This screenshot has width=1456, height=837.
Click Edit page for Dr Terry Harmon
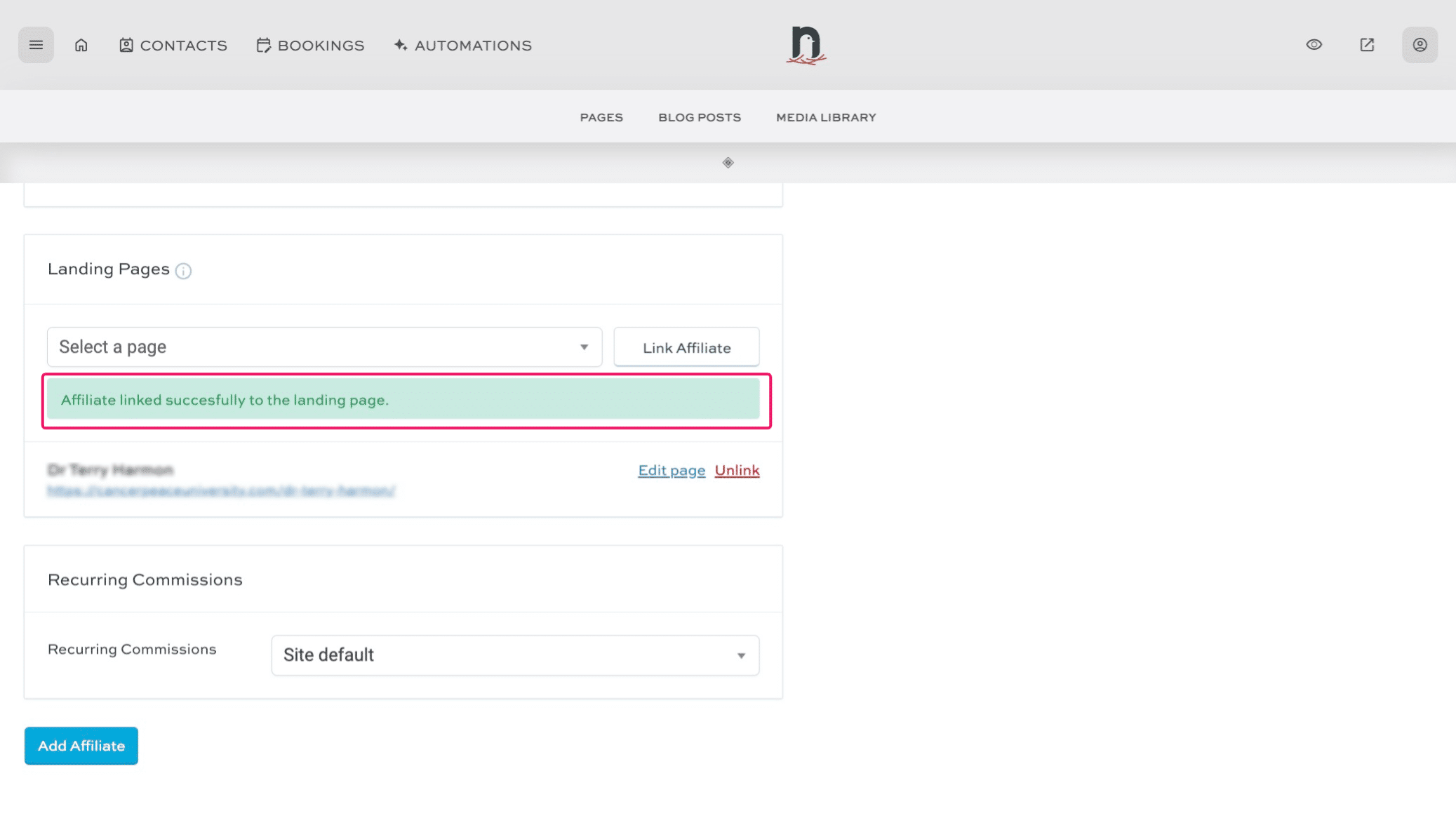click(671, 470)
